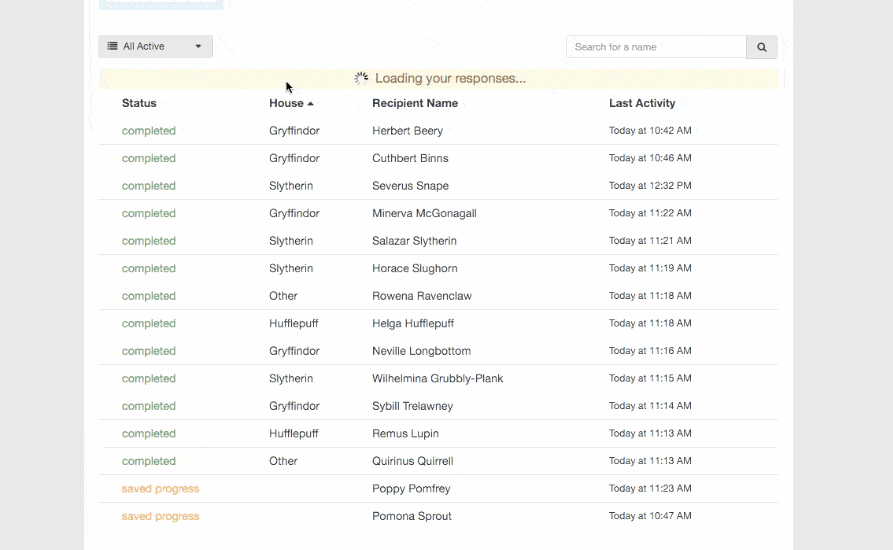Click the House sort arrow indicator
Image resolution: width=893 pixels, height=550 pixels.
pos(310,104)
